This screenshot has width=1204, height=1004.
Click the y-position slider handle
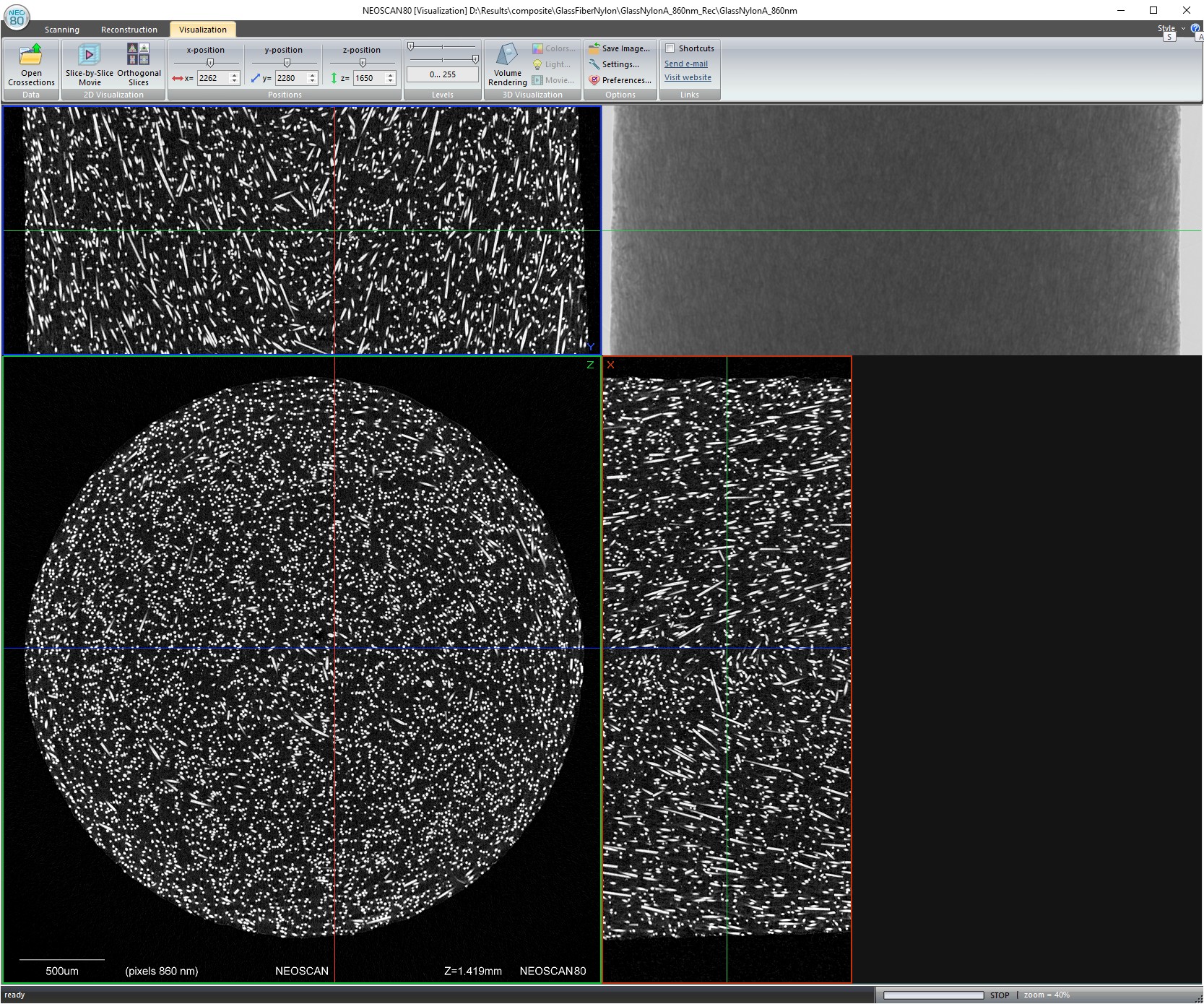click(287, 62)
